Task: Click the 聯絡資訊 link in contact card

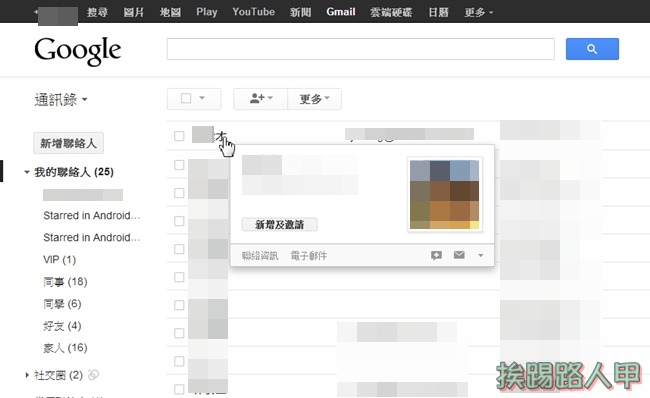Action: click(260, 256)
